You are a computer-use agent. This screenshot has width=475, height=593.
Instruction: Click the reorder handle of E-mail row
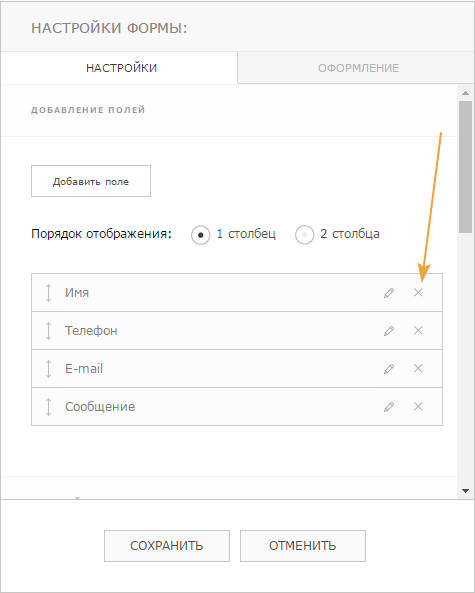tap(48, 369)
